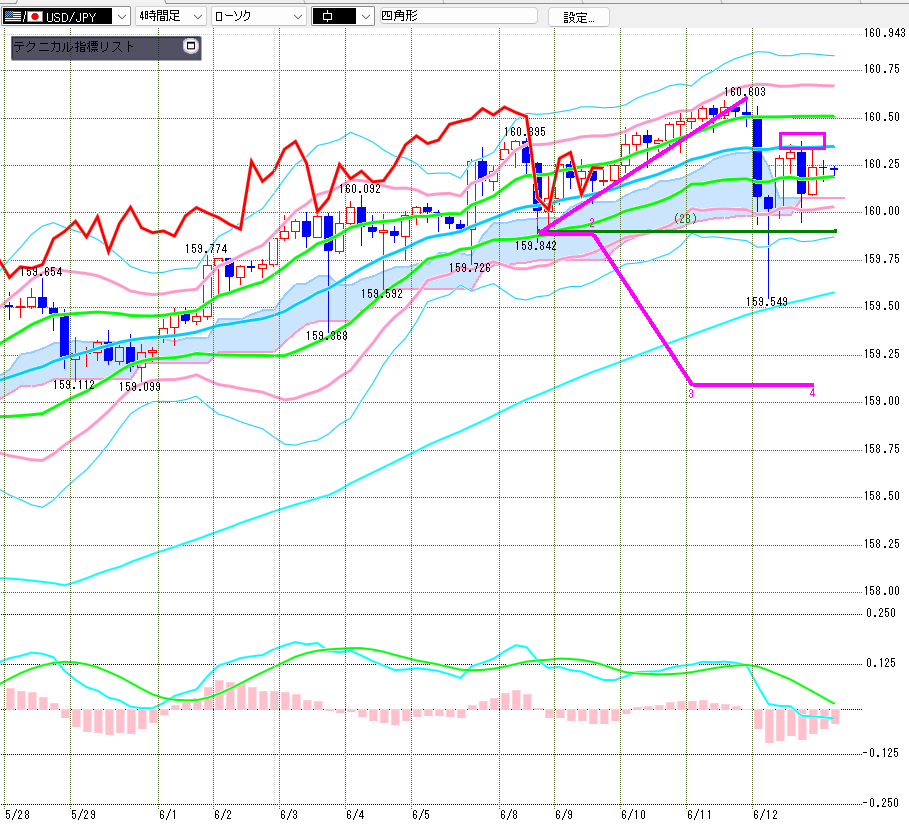Click the 159.774 price label
The image size is (909, 824).
click(x=206, y=249)
